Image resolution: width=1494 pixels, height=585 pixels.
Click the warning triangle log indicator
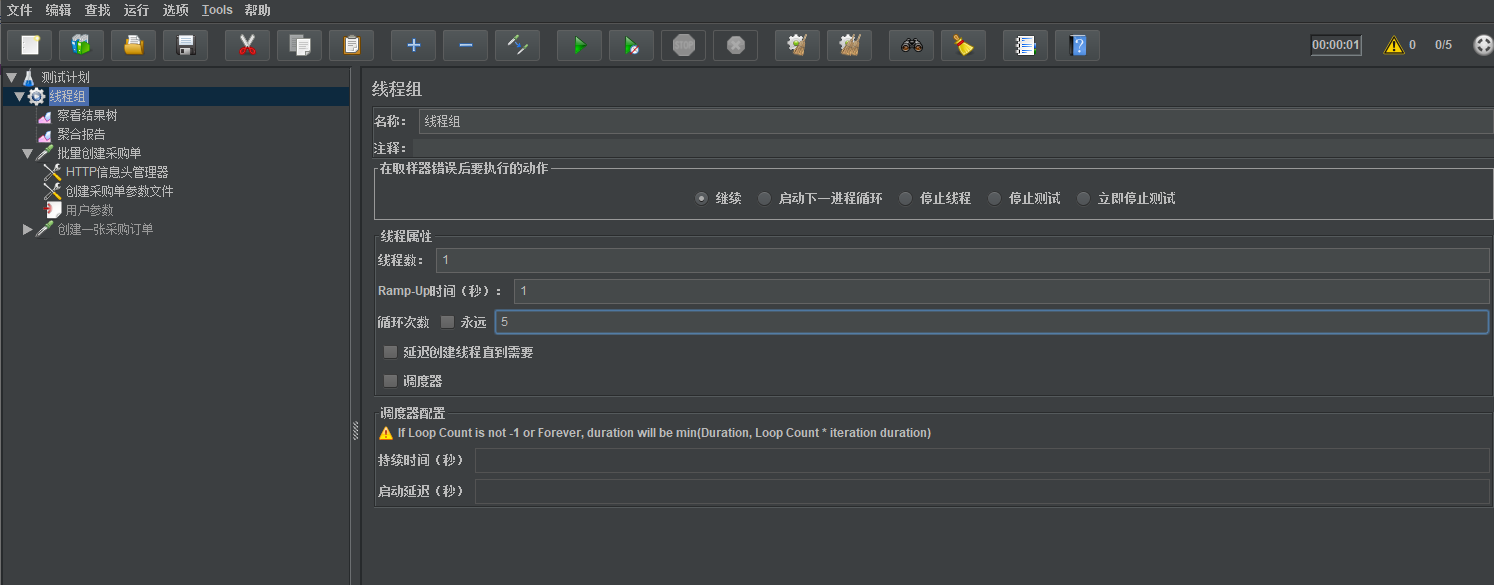(x=1393, y=45)
